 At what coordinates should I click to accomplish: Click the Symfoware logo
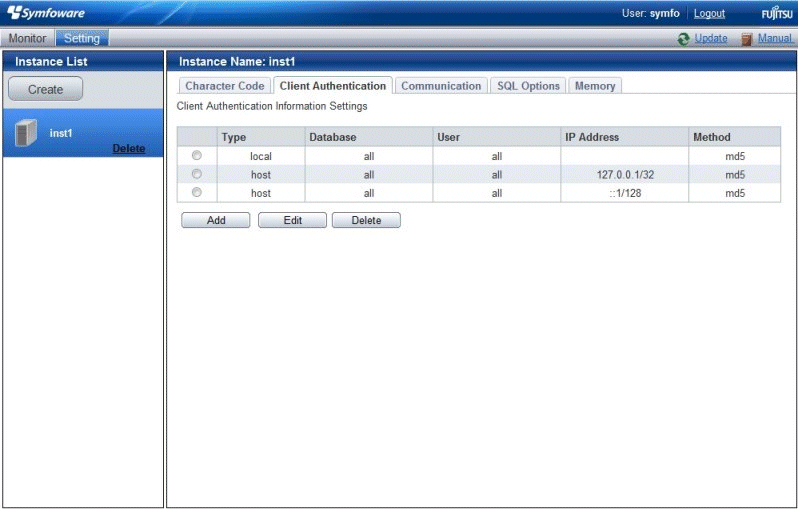[x=46, y=13]
